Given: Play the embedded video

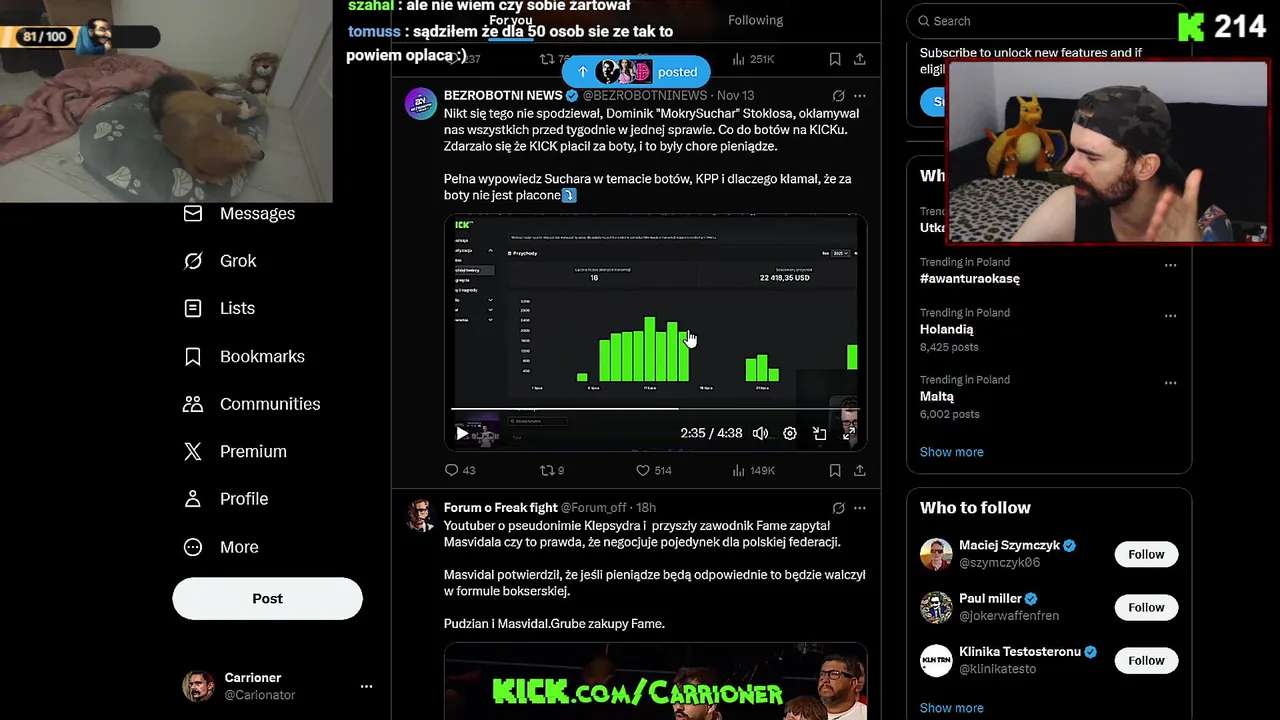Looking at the screenshot, I should 462,433.
